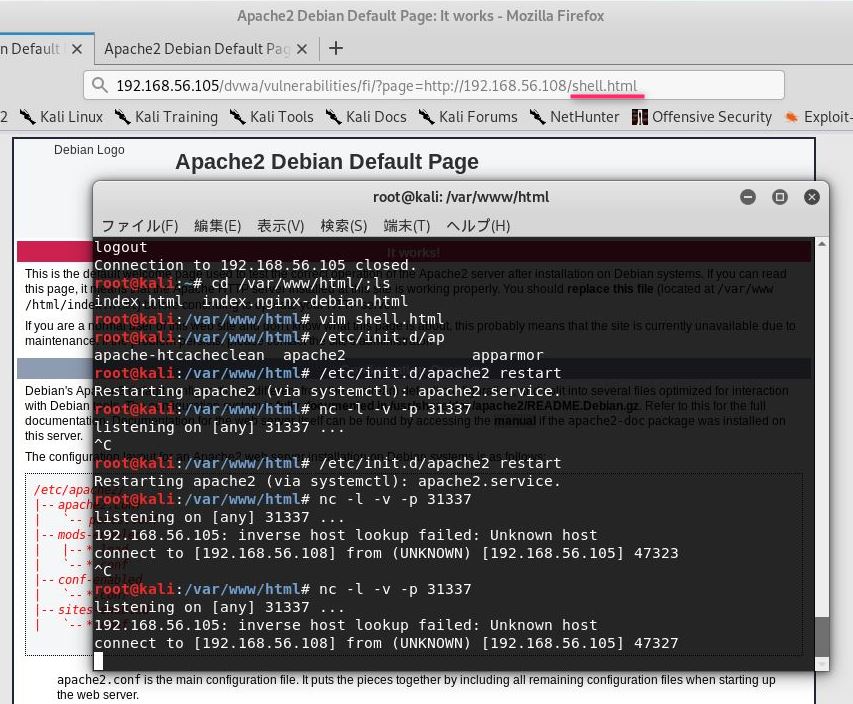The image size is (853, 704).
Task: Click the dragon icon beside Kali Docs
Action: pos(333,117)
